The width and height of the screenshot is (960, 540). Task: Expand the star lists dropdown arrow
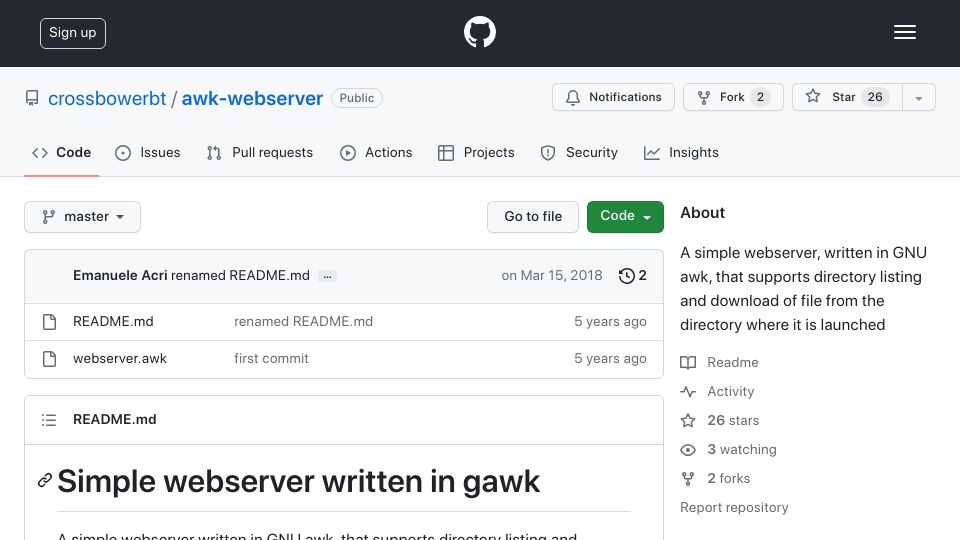[918, 98]
